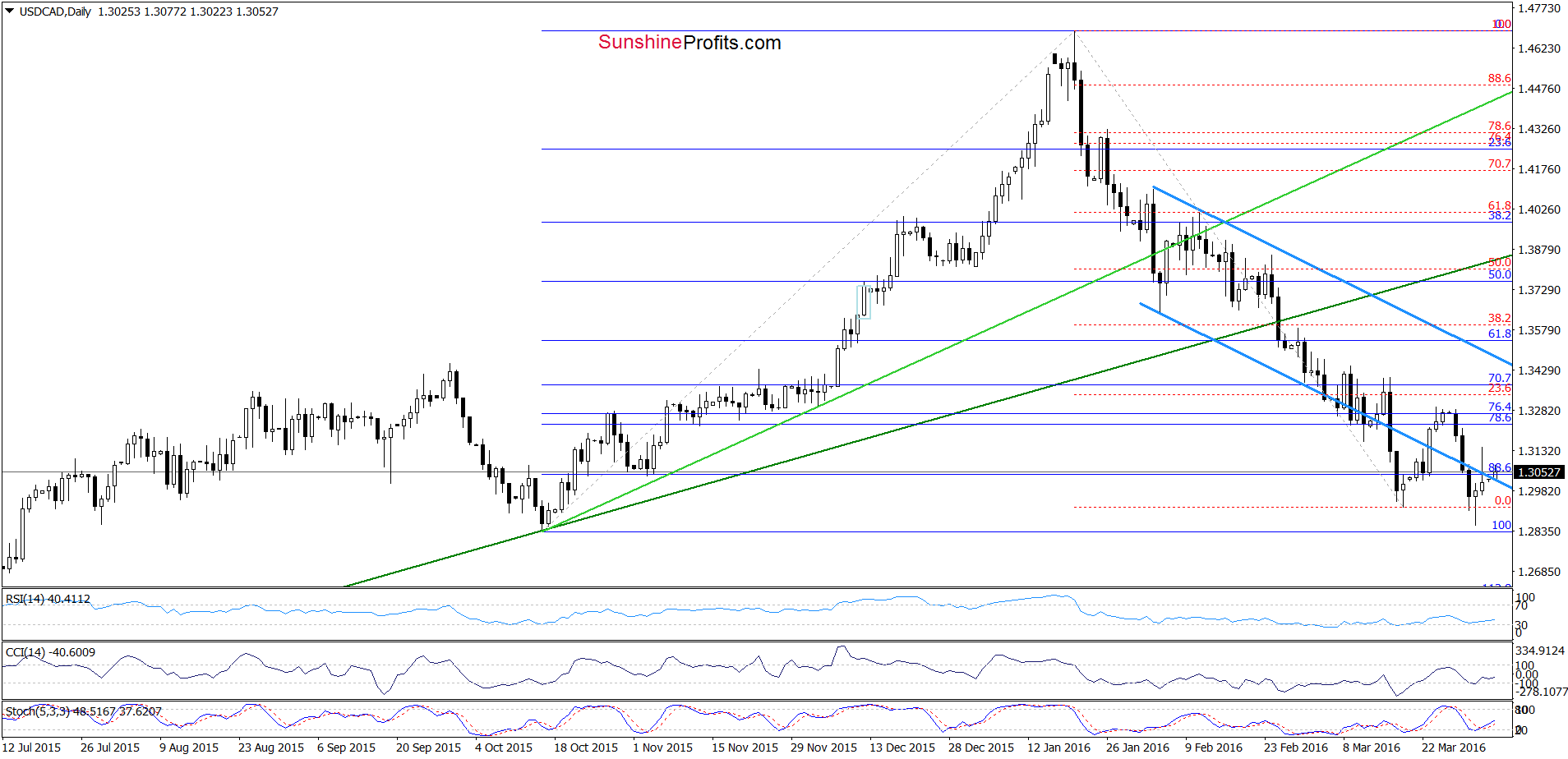
Task: Click the 18 Oct 2015 date label
Action: [x=586, y=747]
